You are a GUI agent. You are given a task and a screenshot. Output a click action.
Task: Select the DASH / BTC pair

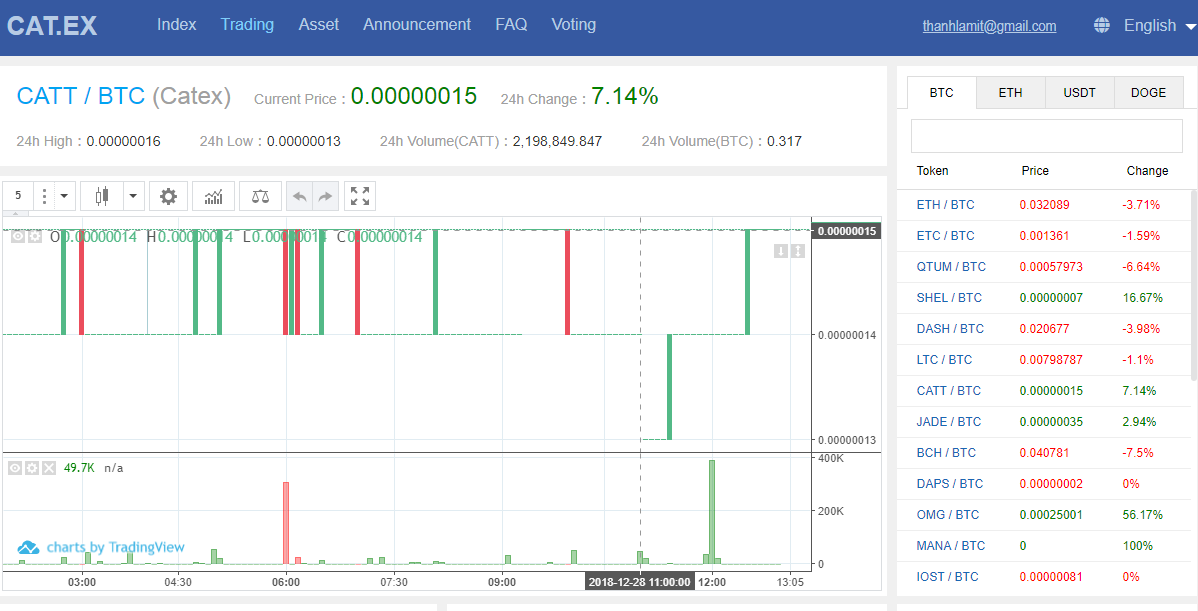(x=950, y=328)
